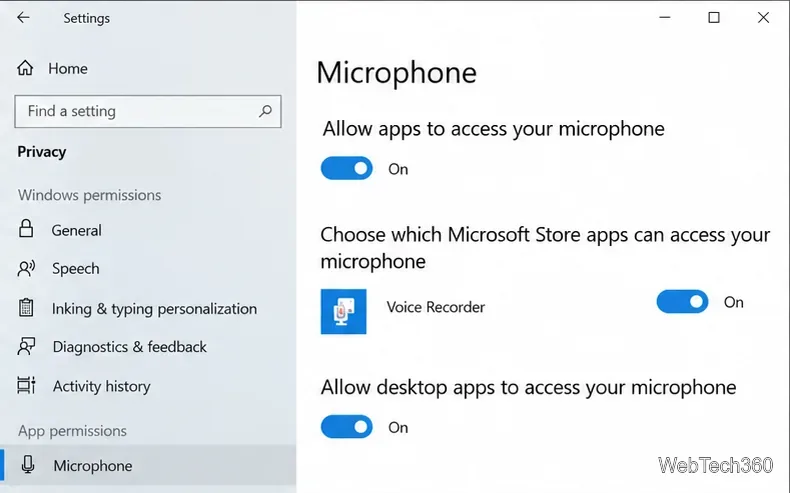790x493 pixels.
Task: Click the Voice Recorder app name
Action: (x=436, y=307)
